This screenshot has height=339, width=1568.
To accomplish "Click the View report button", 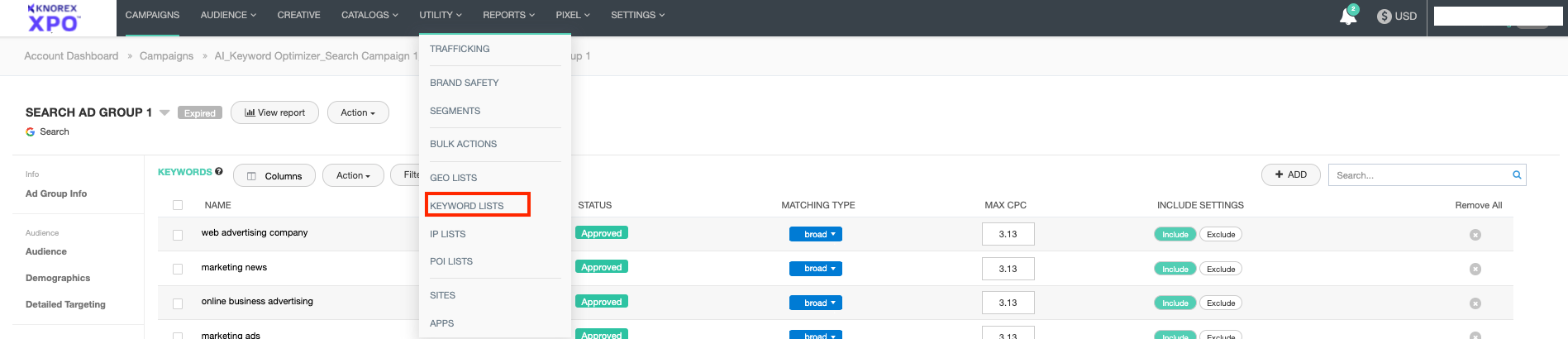I will click(274, 112).
